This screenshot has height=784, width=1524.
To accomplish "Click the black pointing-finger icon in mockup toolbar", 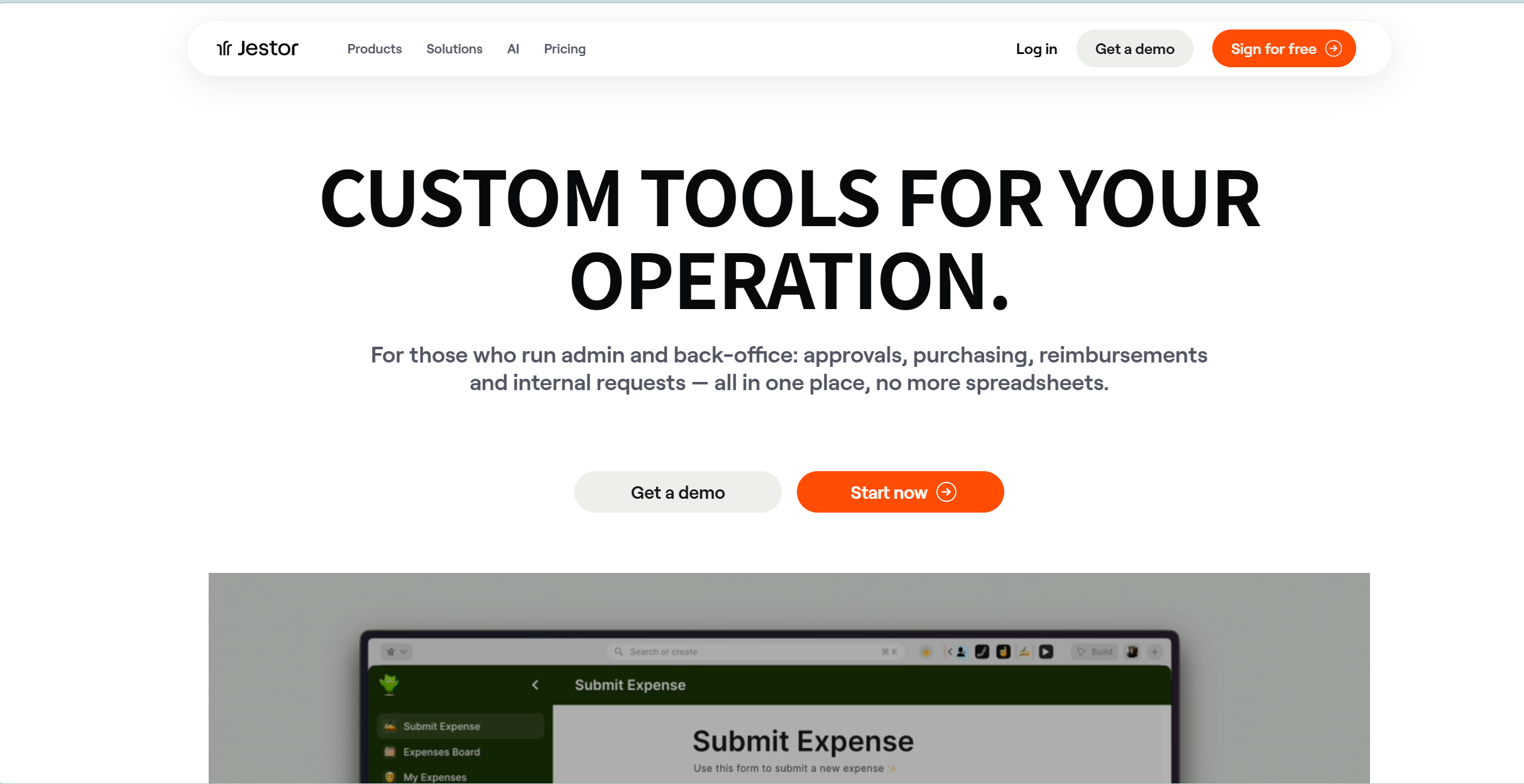I will [x=1004, y=651].
